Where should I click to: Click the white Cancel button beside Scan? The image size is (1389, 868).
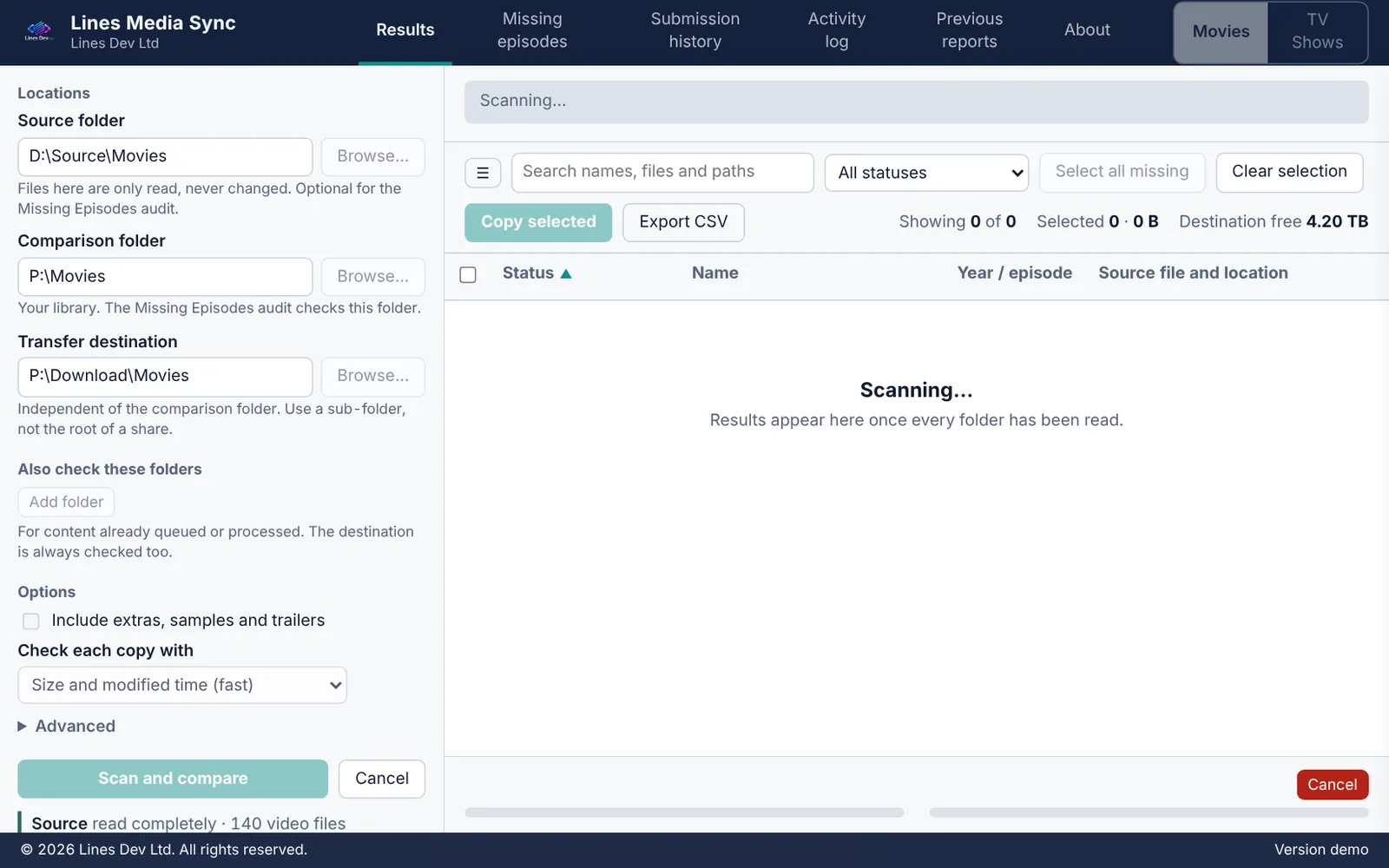[382, 779]
